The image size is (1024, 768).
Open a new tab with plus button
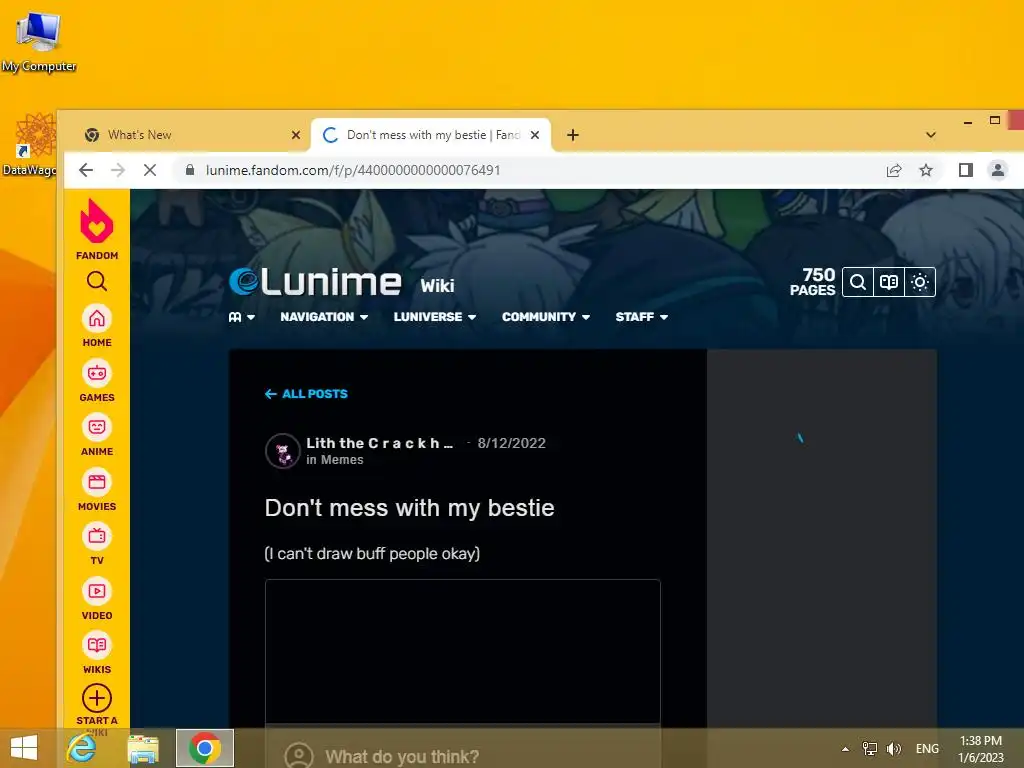(573, 135)
